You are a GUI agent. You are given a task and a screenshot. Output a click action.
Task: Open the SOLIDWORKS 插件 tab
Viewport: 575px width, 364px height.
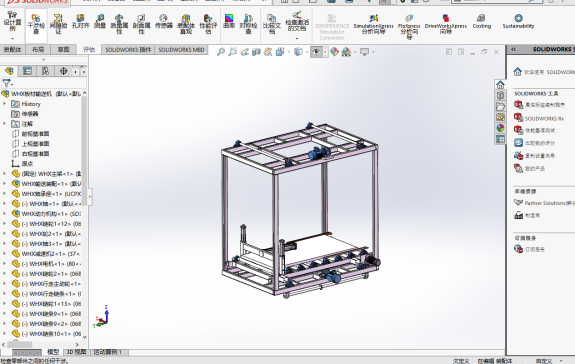pyautogui.click(x=128, y=49)
